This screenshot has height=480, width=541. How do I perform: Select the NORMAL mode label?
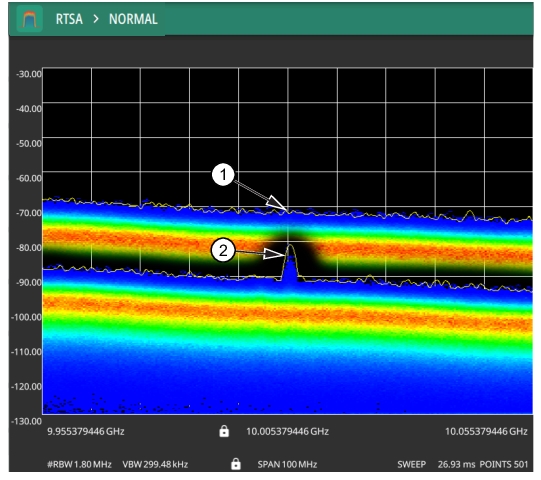[133, 19]
